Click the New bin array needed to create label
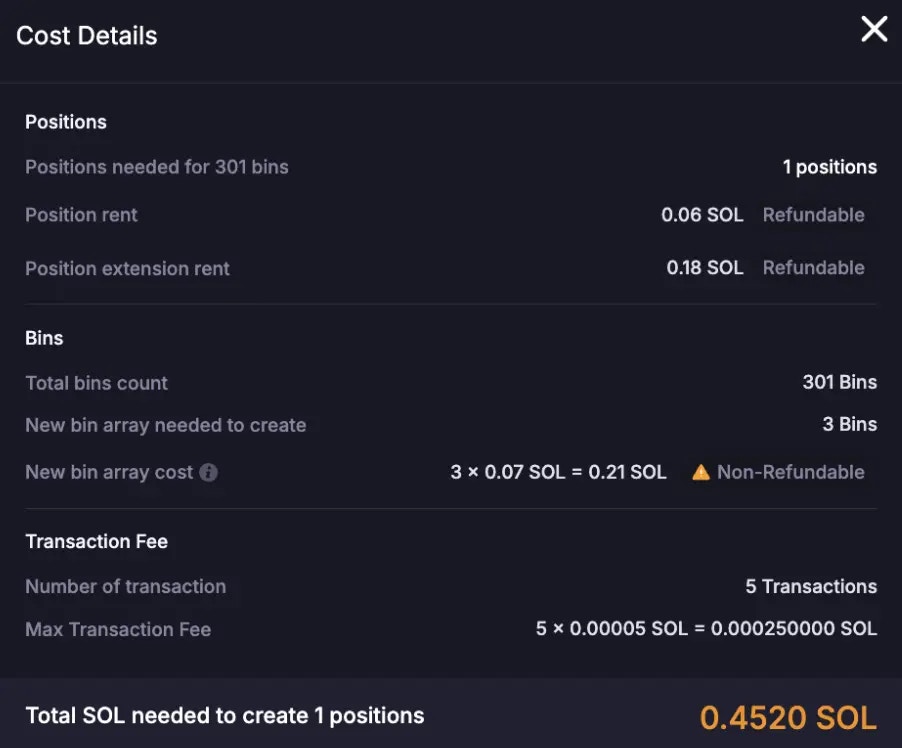902x748 pixels. [165, 425]
